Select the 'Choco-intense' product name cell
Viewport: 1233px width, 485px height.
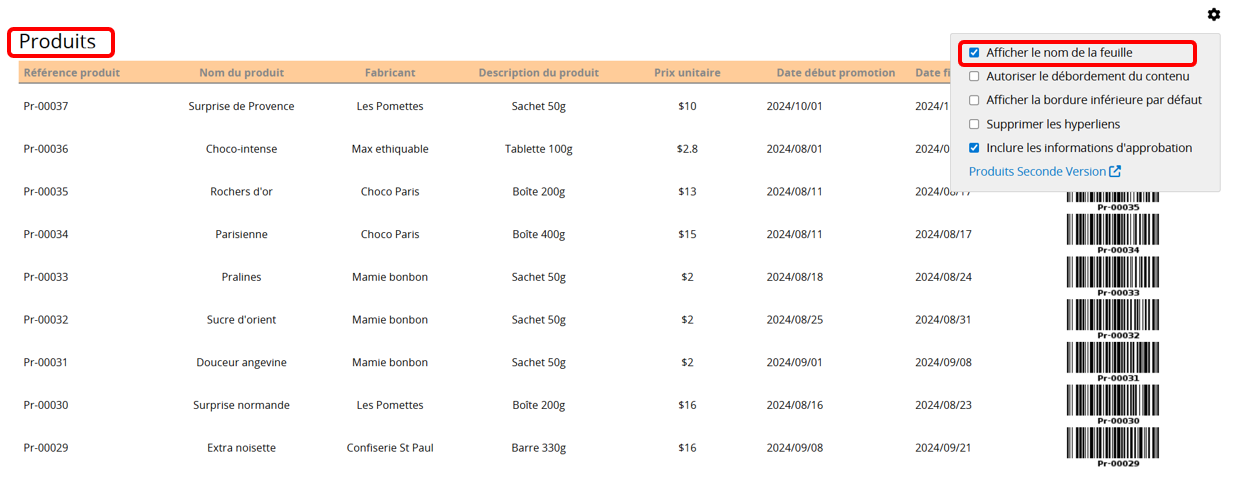coord(241,149)
